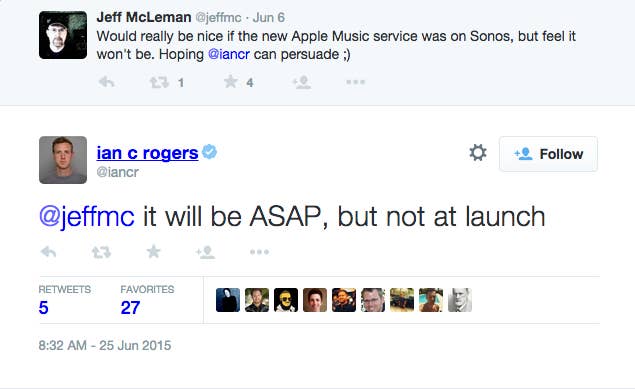Open tweet timestamp 8:32 AM - 25 Jun 2015

click(105, 345)
